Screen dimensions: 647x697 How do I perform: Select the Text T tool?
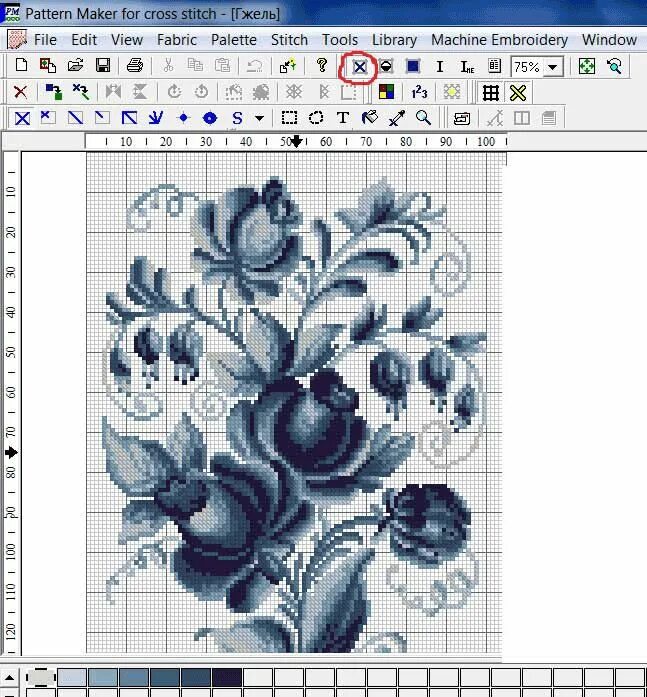pos(343,118)
